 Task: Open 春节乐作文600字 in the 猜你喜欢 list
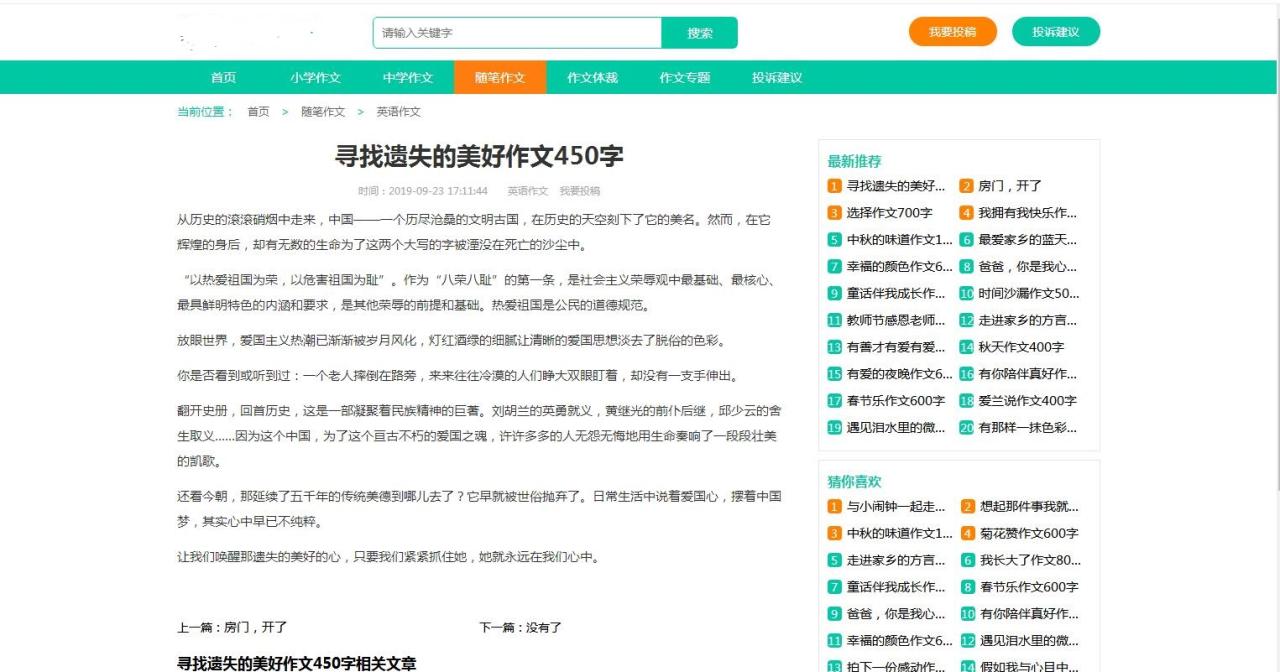coord(1028,587)
